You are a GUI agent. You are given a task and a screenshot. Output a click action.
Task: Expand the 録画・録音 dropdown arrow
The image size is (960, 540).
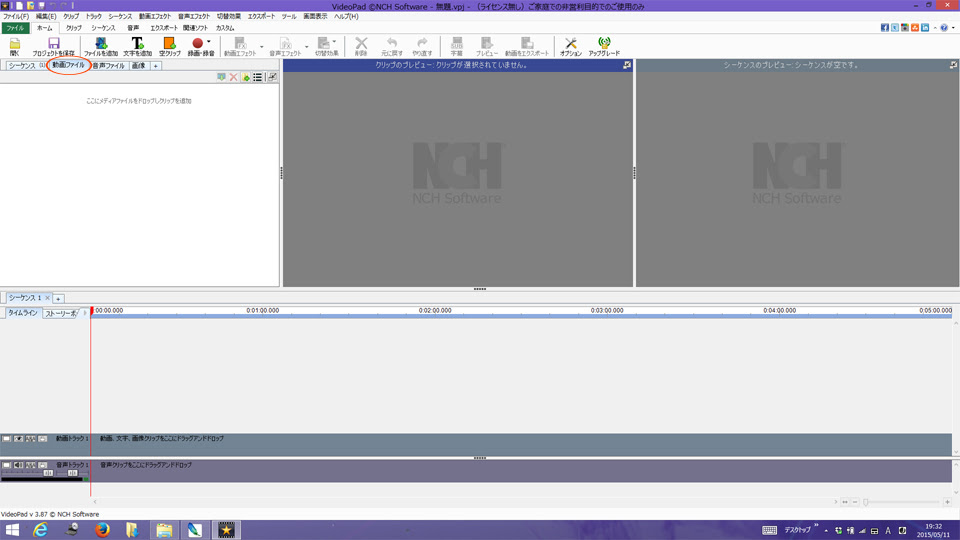pos(209,42)
